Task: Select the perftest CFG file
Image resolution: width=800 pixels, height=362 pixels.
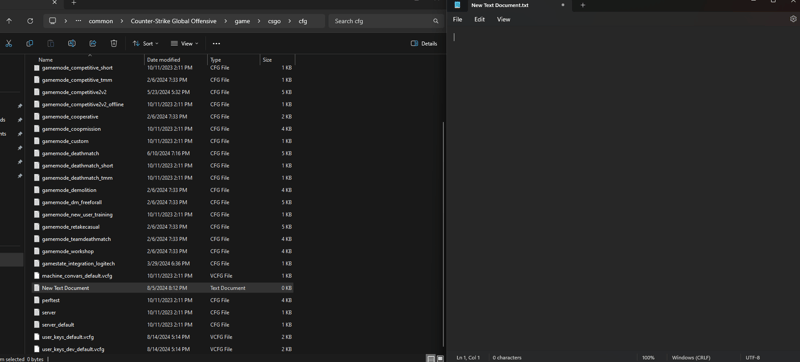Action: (162, 300)
